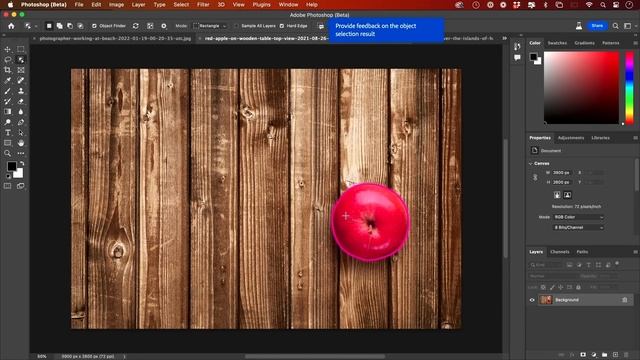Change the screen mode
Viewport: 640px width, 360px height.
click(20, 186)
